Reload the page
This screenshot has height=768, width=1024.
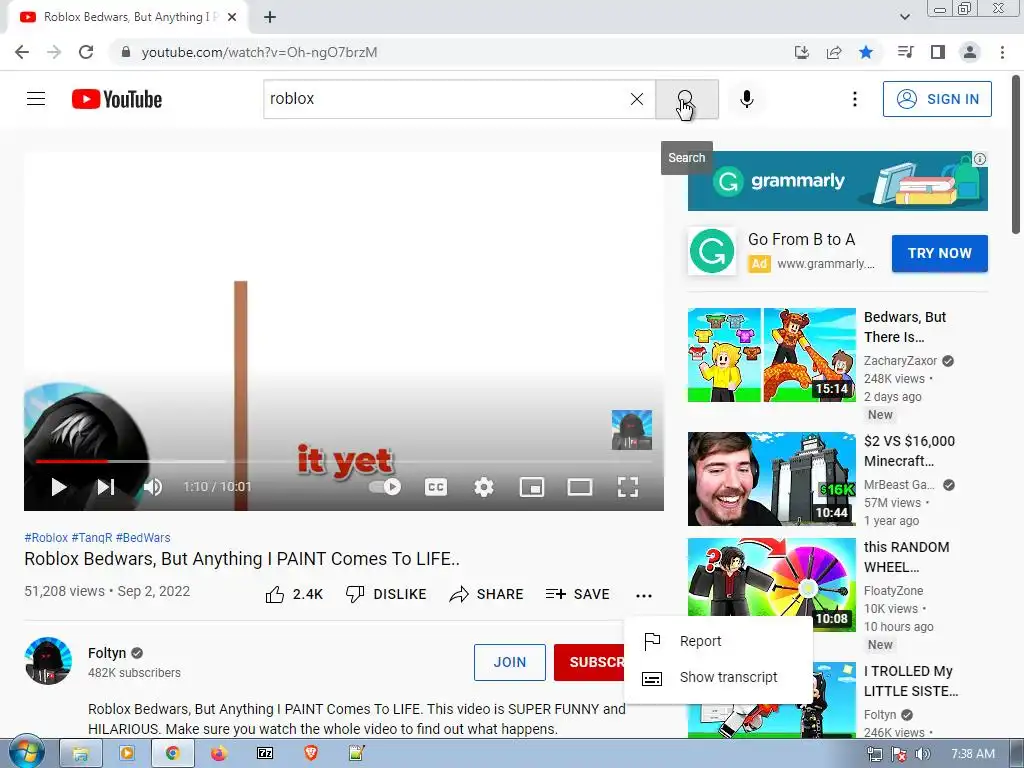(86, 52)
